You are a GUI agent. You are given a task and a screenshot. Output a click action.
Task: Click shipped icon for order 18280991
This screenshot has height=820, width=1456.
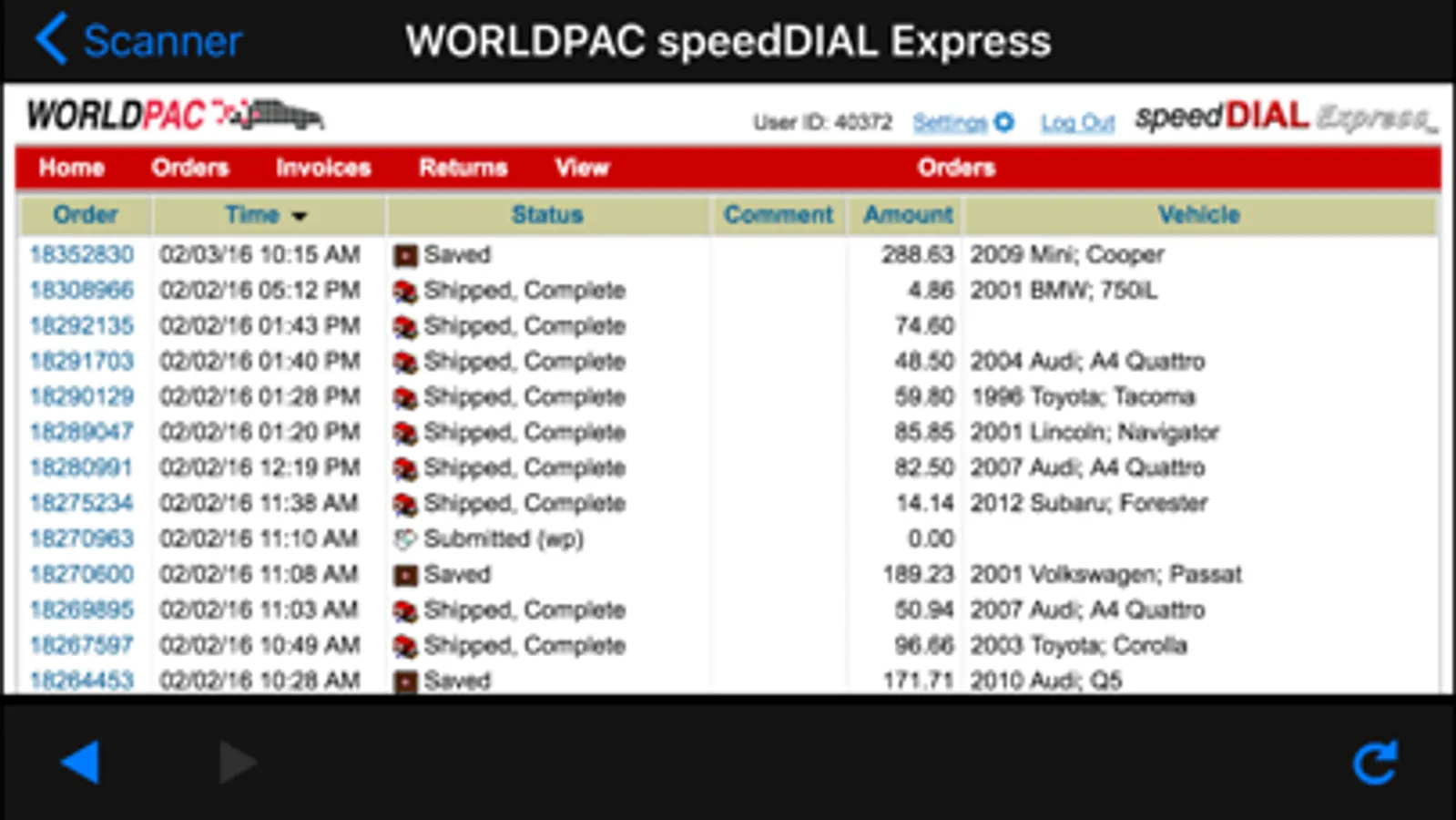405,469
